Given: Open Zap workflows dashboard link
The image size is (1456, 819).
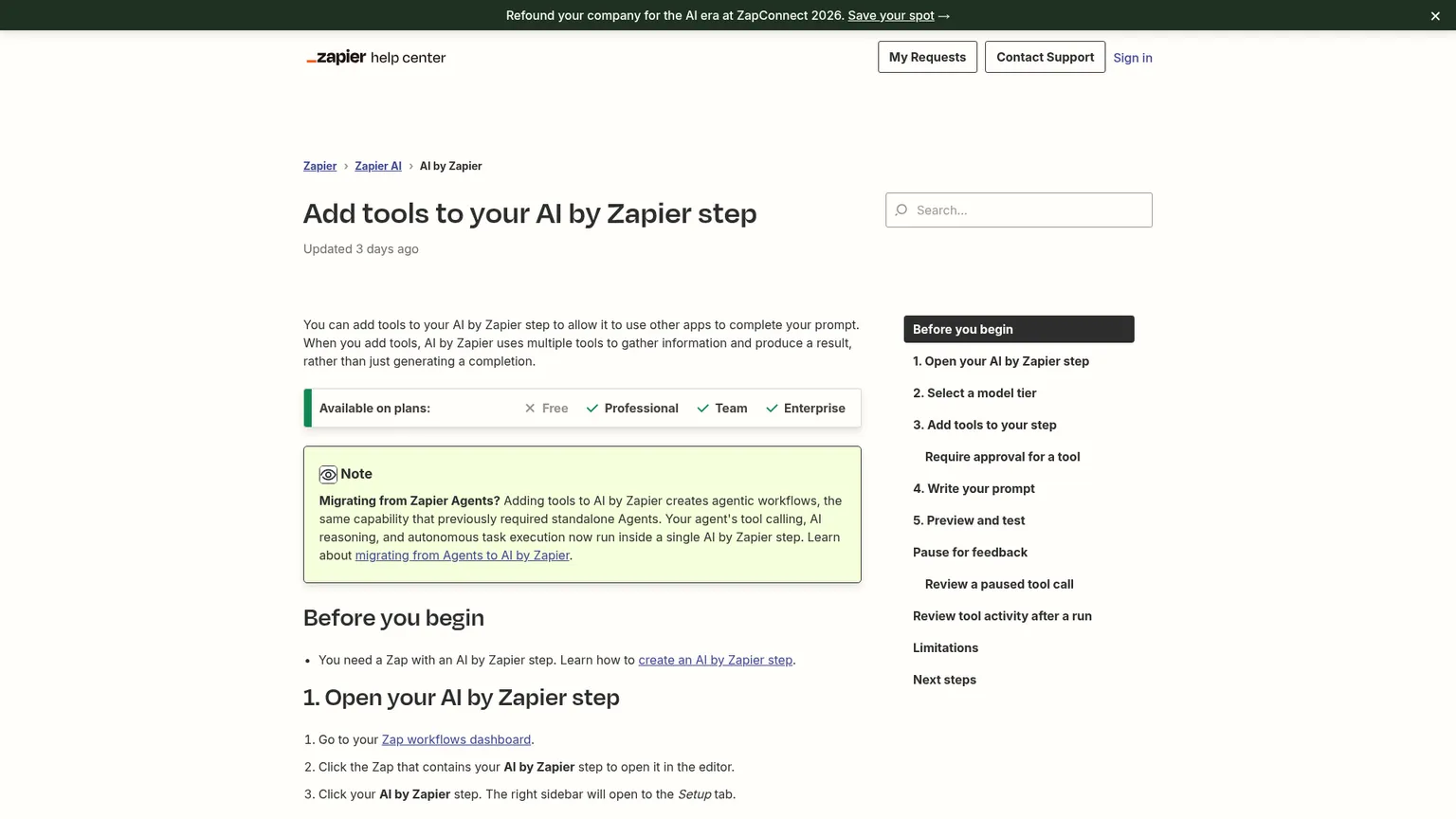Looking at the screenshot, I should point(456,739).
